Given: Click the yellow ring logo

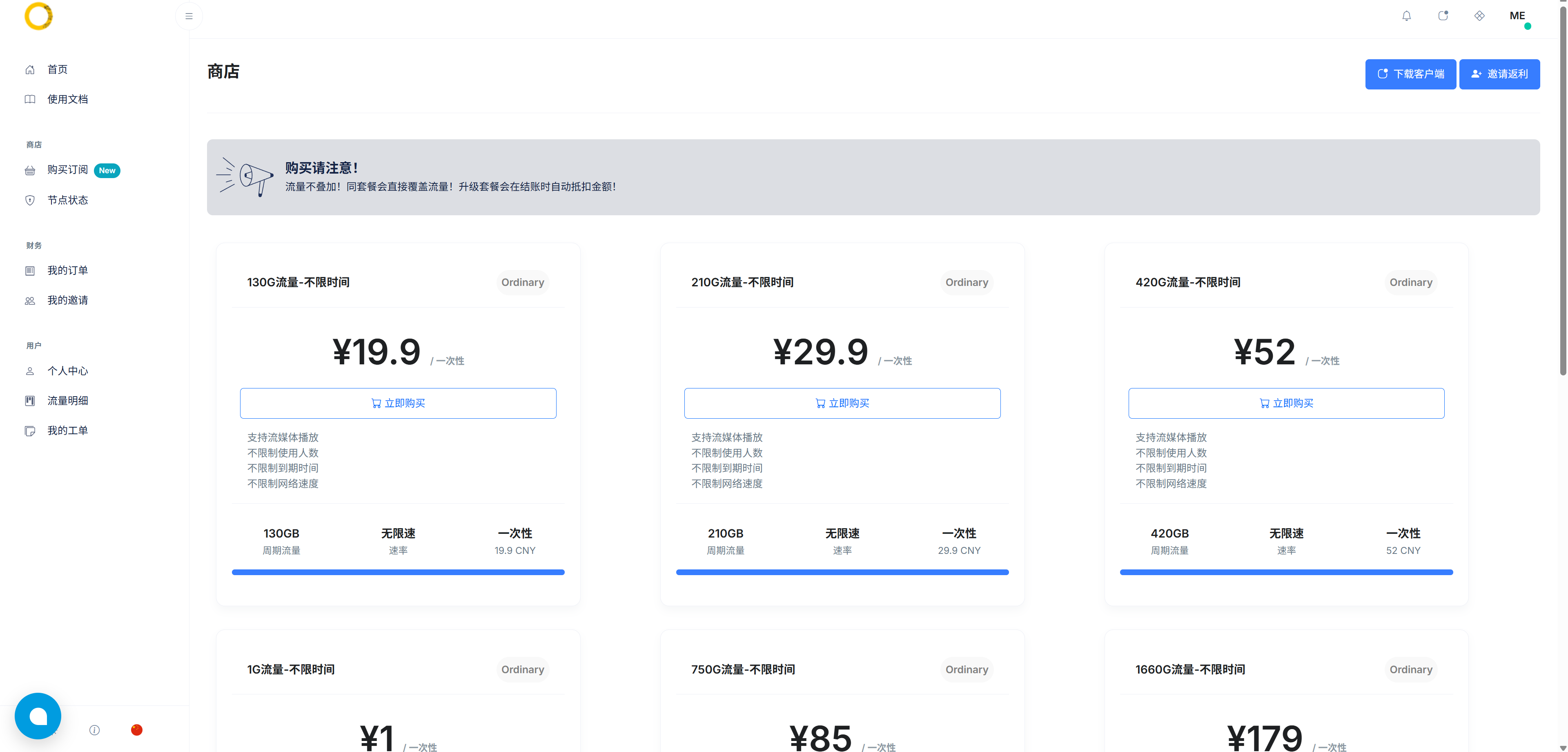Looking at the screenshot, I should coord(38,16).
